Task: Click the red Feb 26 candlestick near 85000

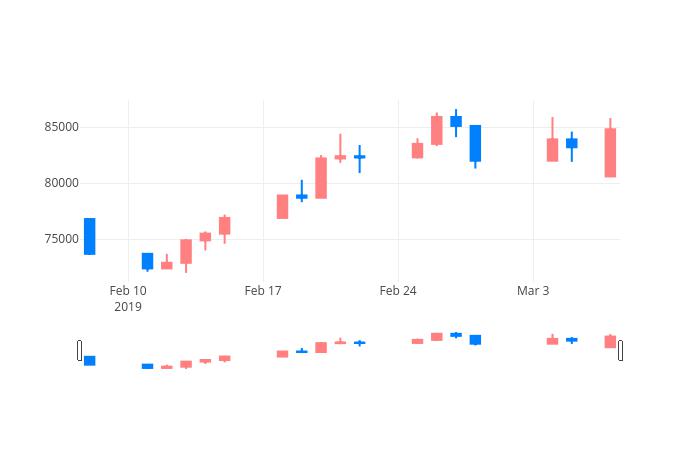Action: tap(437, 130)
